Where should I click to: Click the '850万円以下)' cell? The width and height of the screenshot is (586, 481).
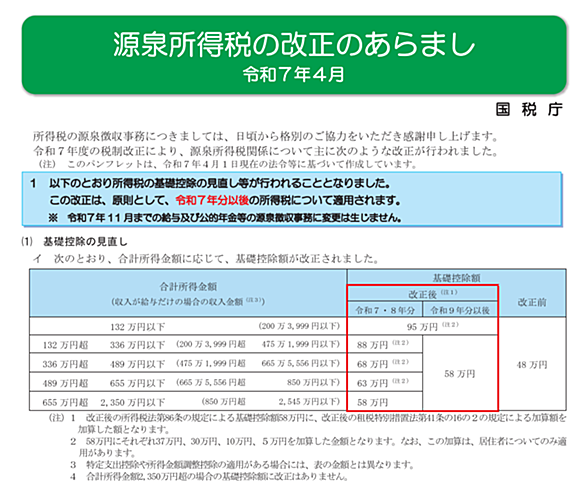pos(314,382)
